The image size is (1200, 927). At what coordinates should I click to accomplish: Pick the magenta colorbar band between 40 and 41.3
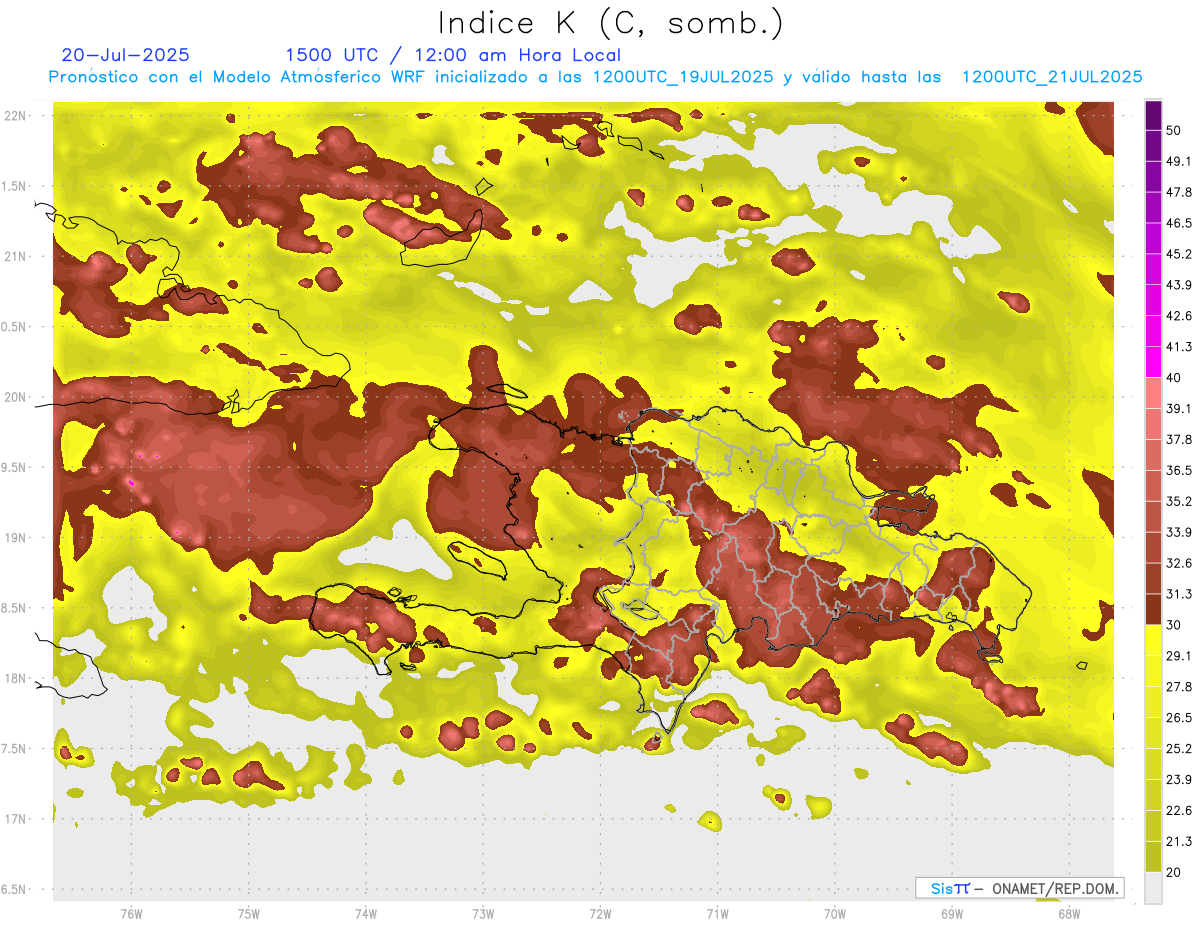click(1153, 363)
